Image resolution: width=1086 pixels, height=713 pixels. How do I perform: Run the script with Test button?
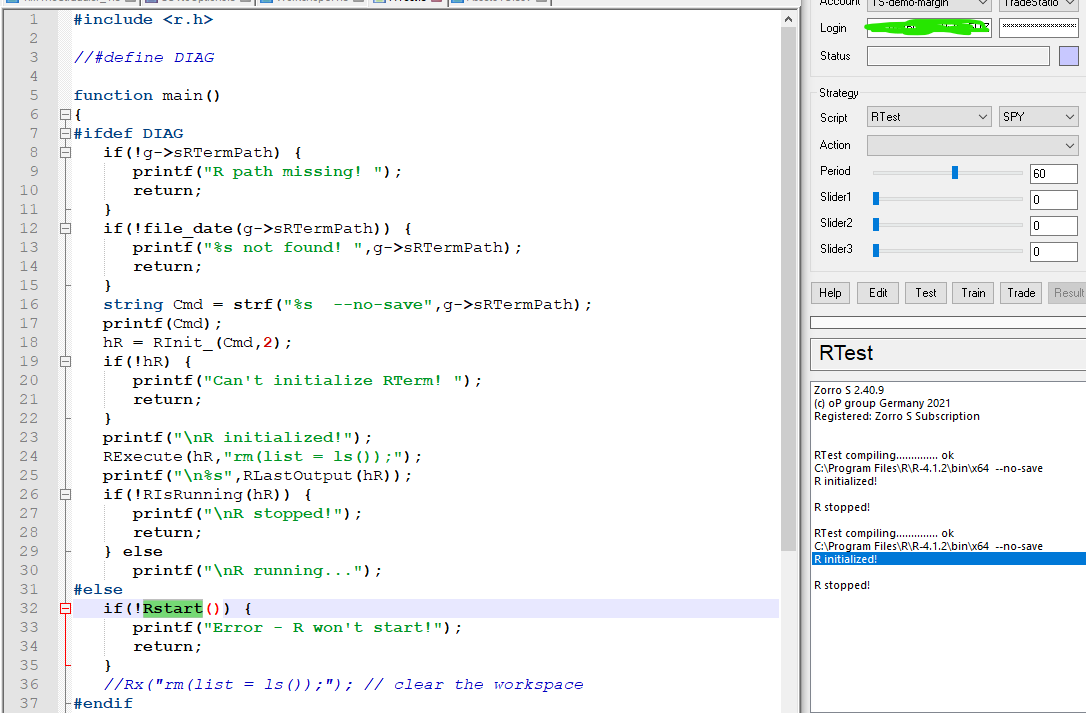tap(926, 293)
